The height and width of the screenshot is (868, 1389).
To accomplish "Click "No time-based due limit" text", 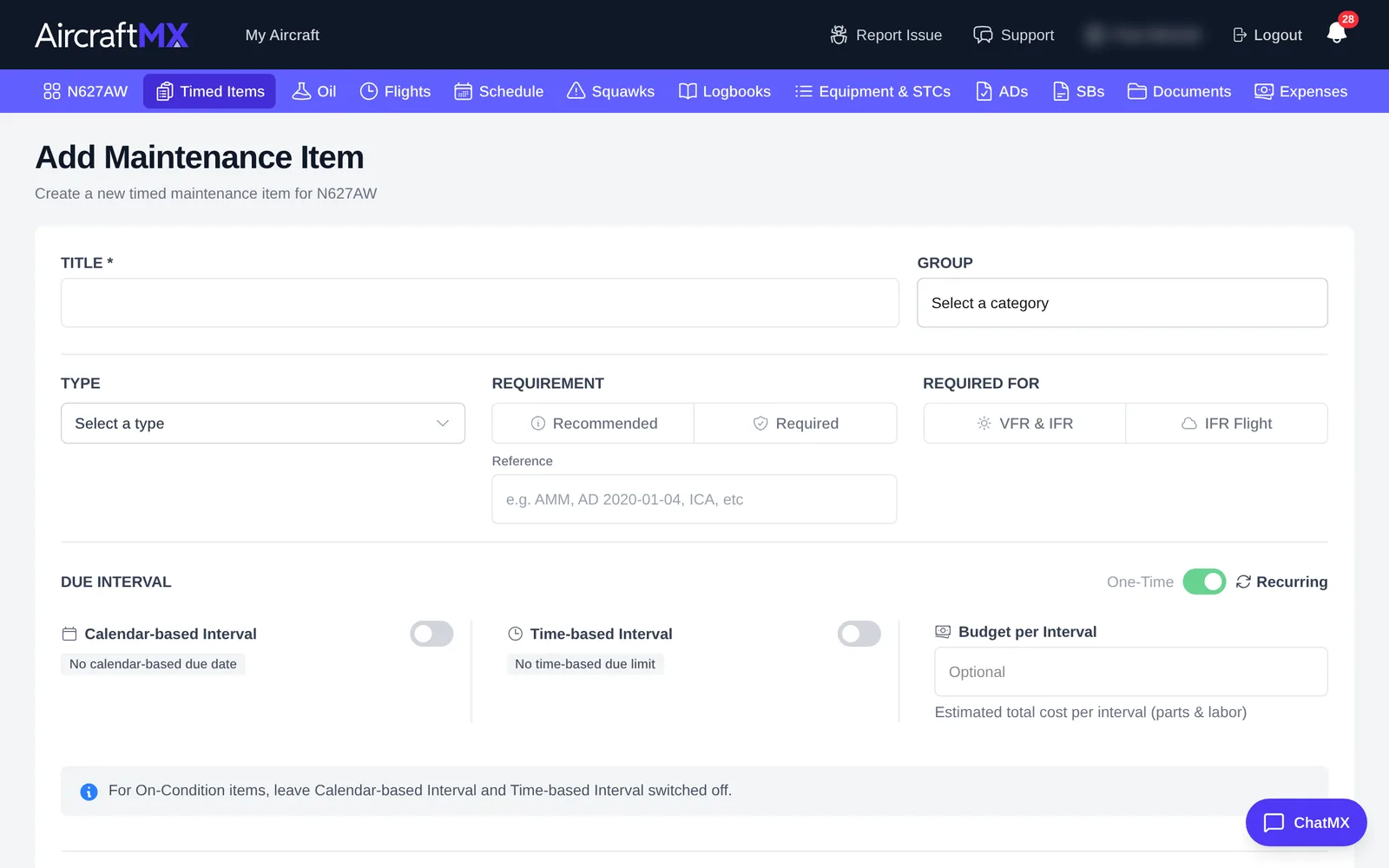I will point(585,664).
